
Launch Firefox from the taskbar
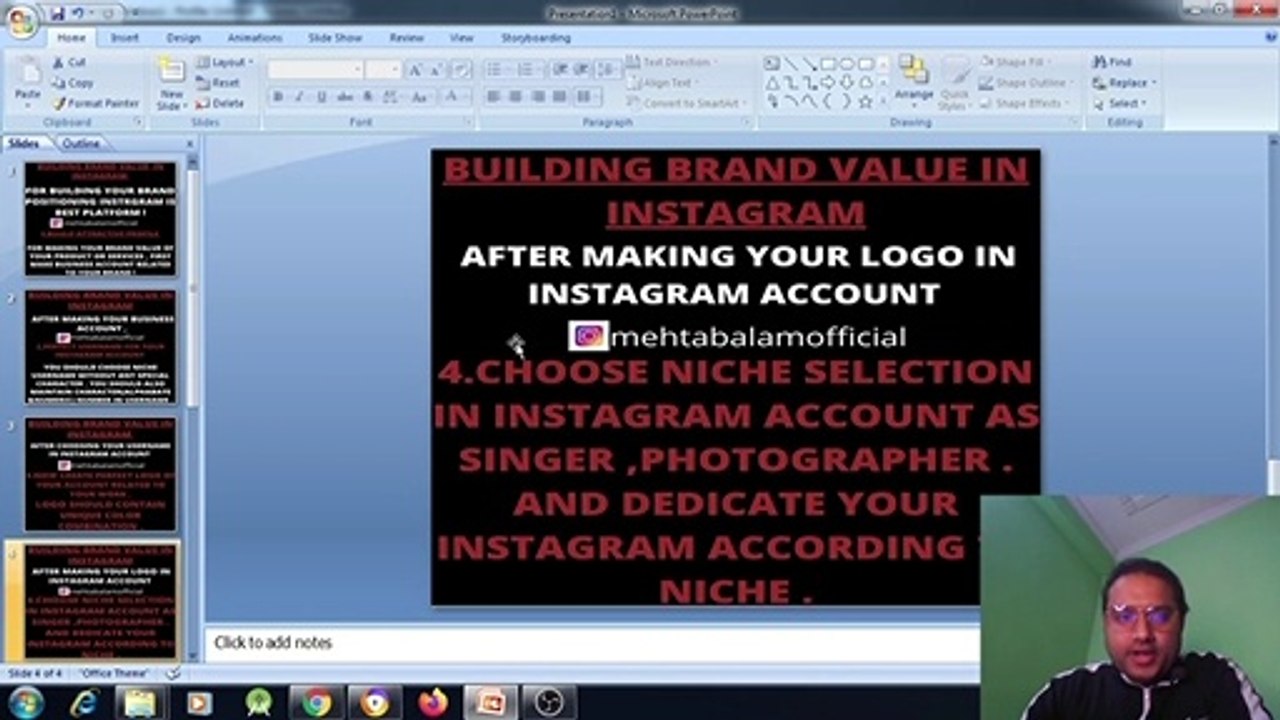click(433, 703)
